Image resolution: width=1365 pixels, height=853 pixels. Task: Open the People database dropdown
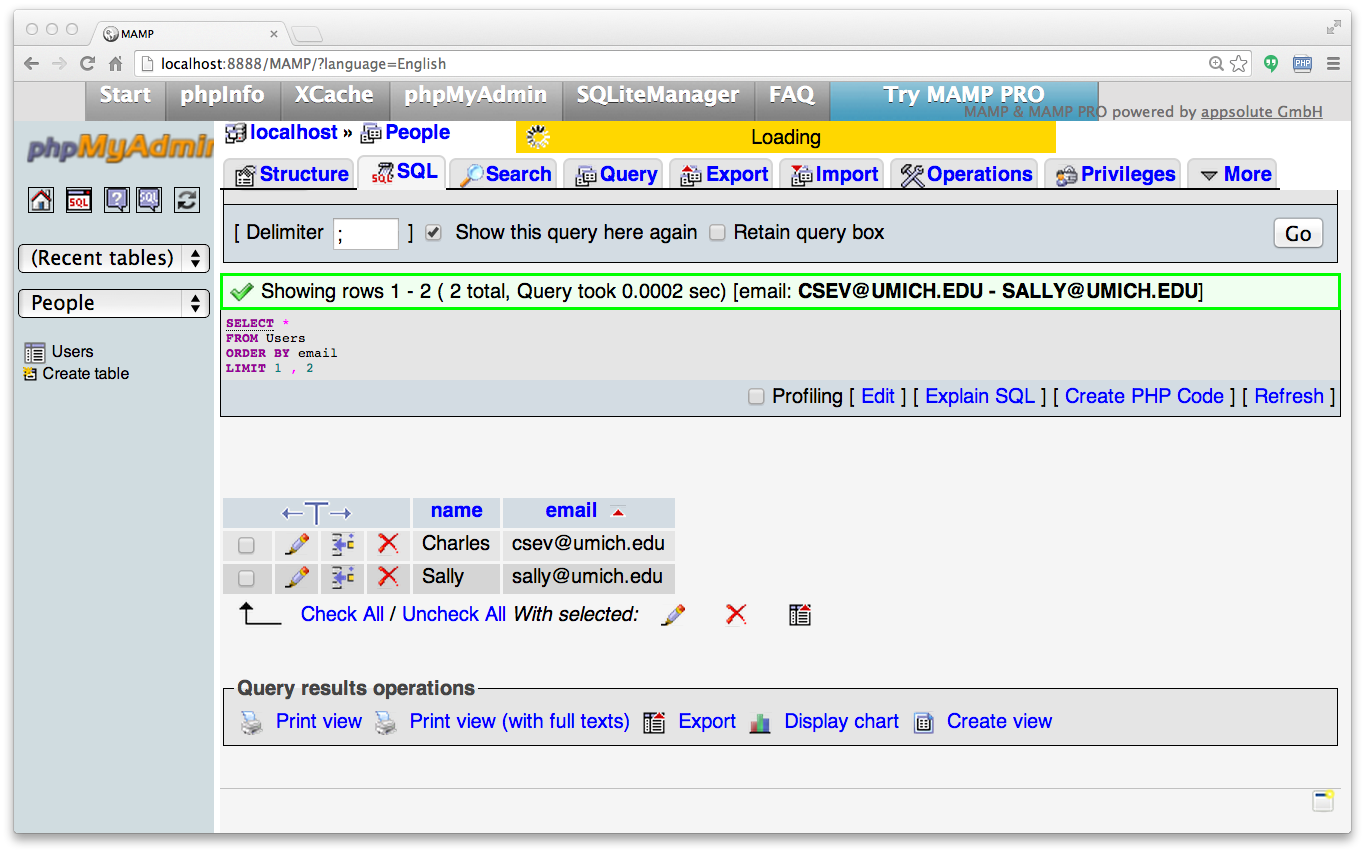[114, 303]
